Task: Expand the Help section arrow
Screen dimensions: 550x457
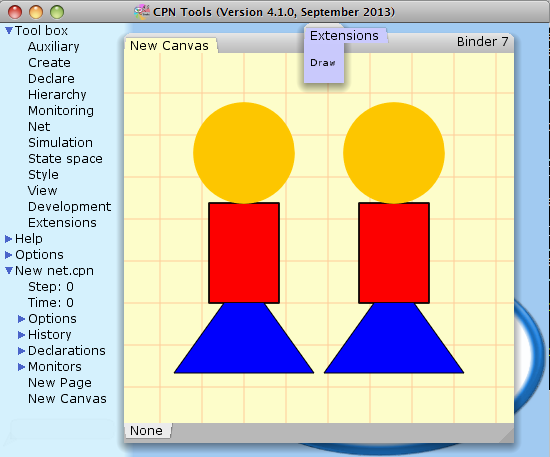Action: click(9, 239)
